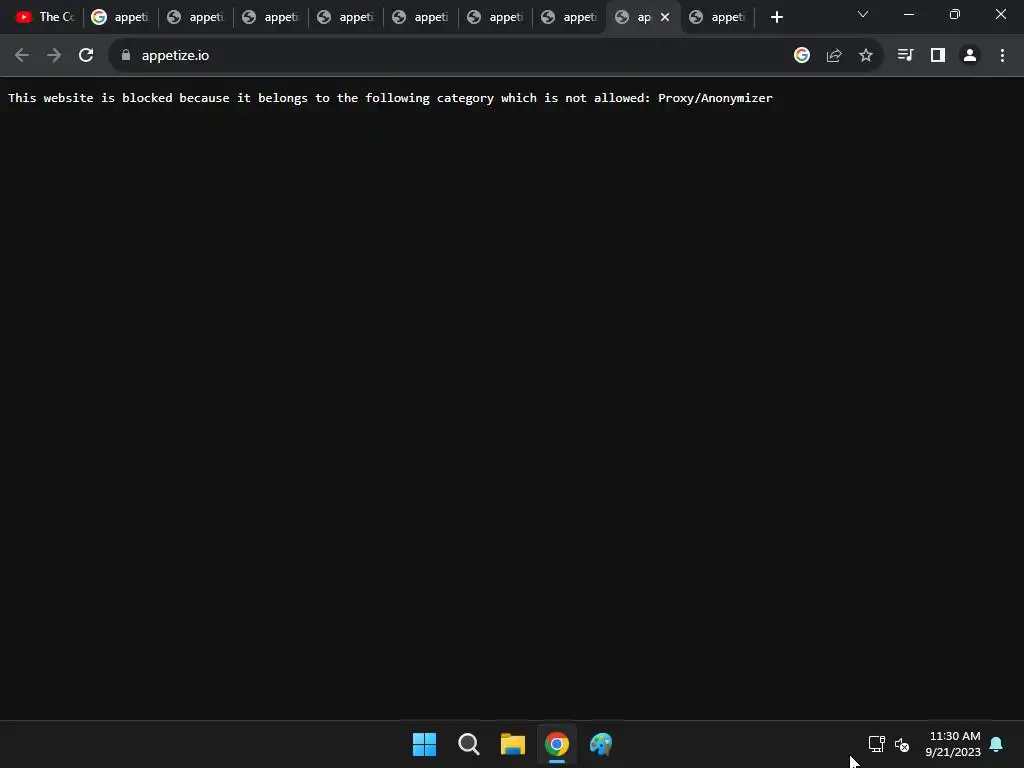
Task: Open File Explorer from taskbar
Action: click(513, 744)
